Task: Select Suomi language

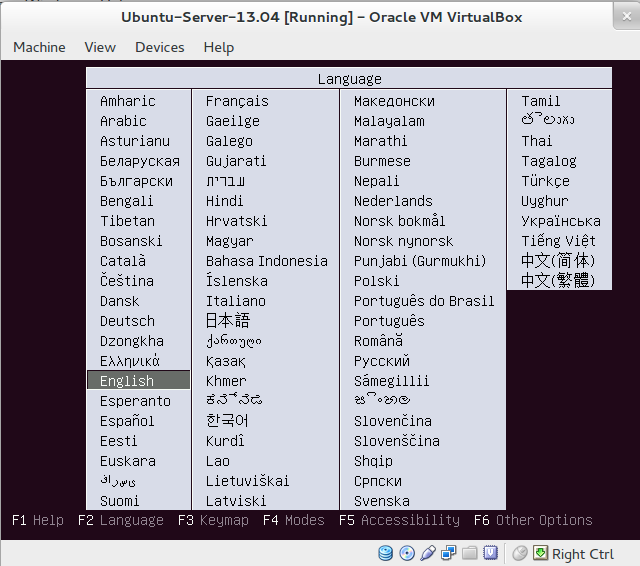Action: (x=120, y=501)
